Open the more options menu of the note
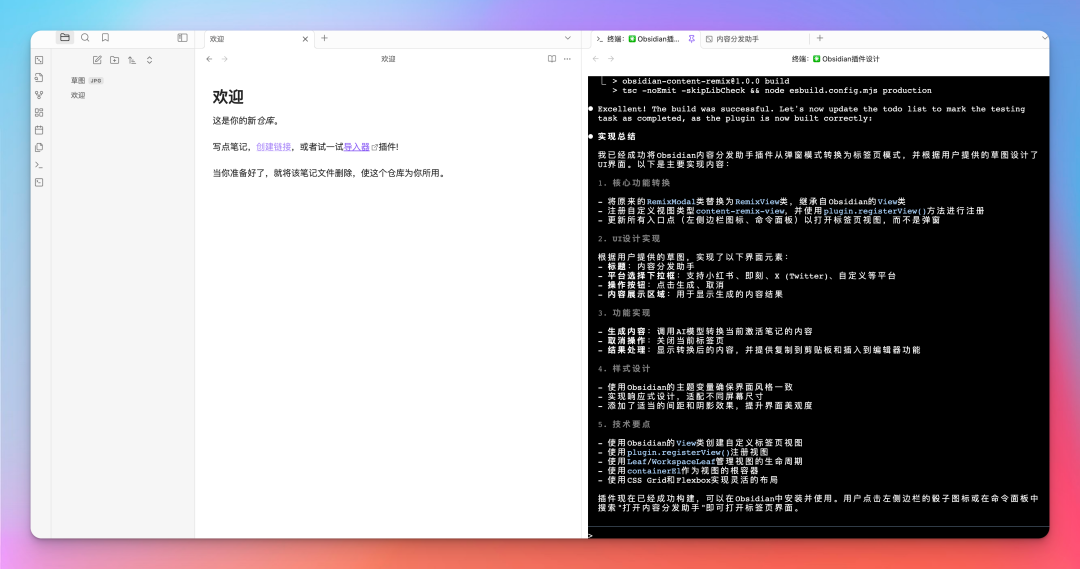 click(x=568, y=59)
